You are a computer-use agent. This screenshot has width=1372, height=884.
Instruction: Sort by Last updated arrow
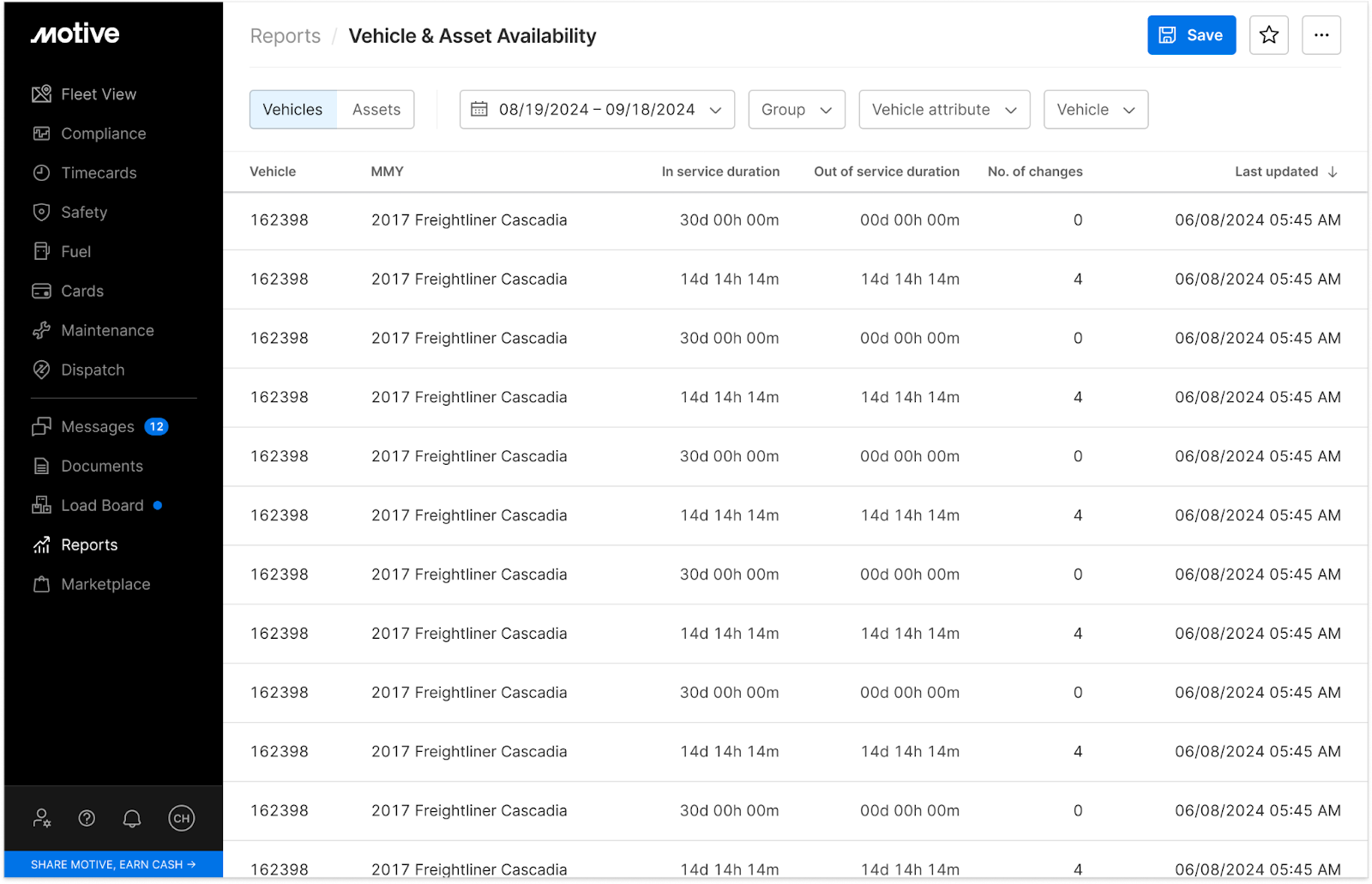pos(1333,171)
